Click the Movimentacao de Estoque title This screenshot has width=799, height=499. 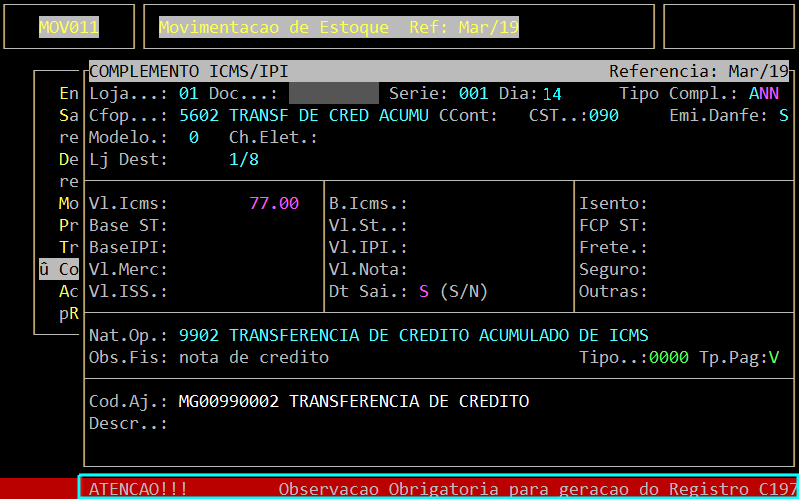(274, 27)
